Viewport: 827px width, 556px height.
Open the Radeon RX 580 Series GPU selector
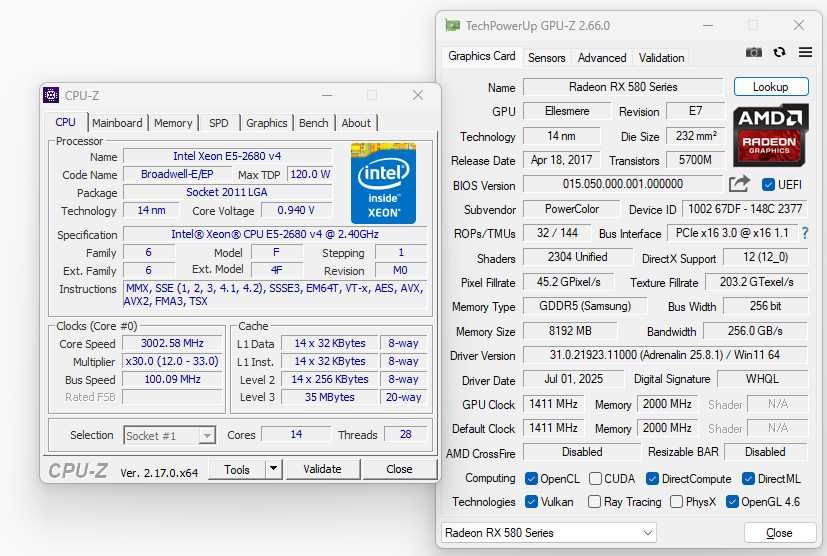coord(548,533)
